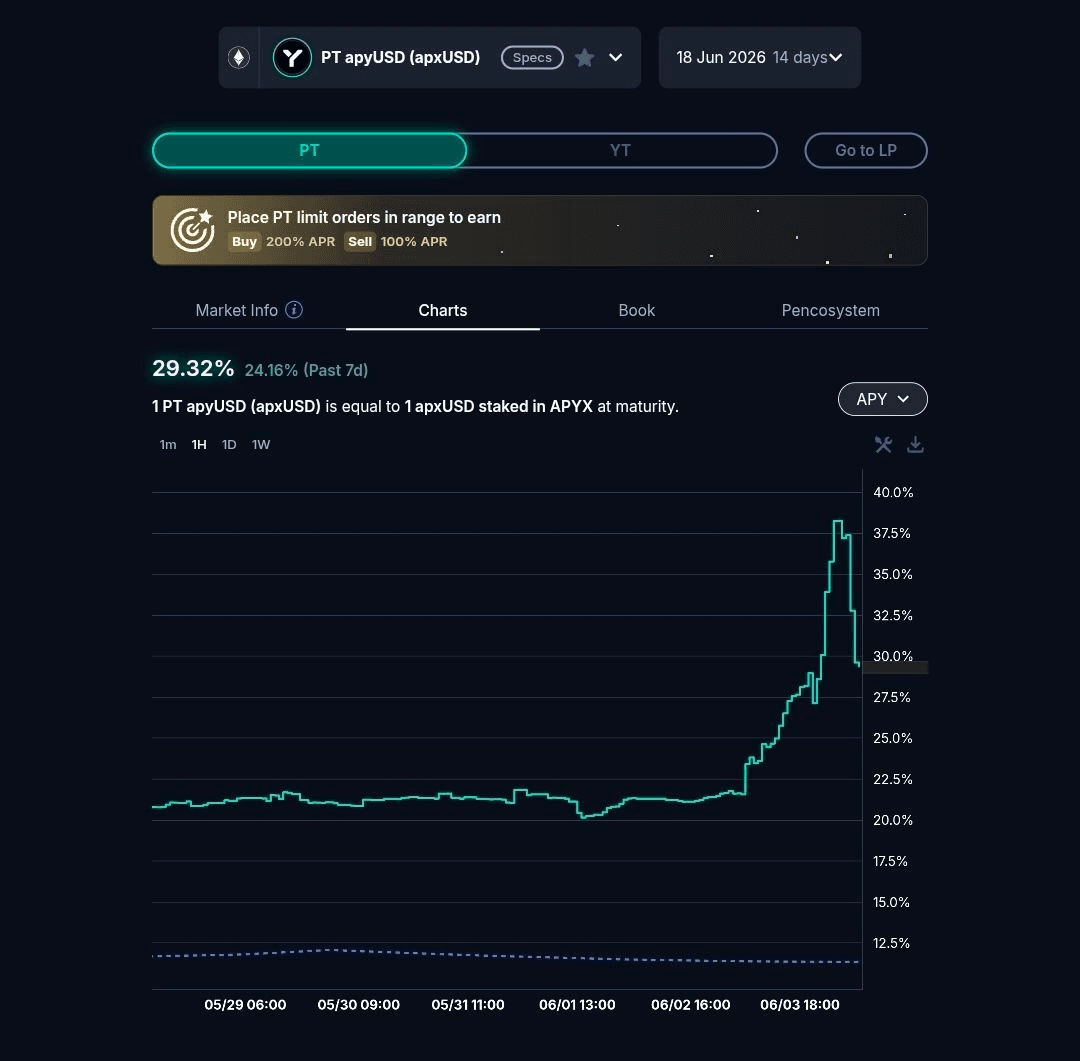Viewport: 1080px width, 1061px height.
Task: Favorite this market with the star icon
Action: (x=584, y=58)
